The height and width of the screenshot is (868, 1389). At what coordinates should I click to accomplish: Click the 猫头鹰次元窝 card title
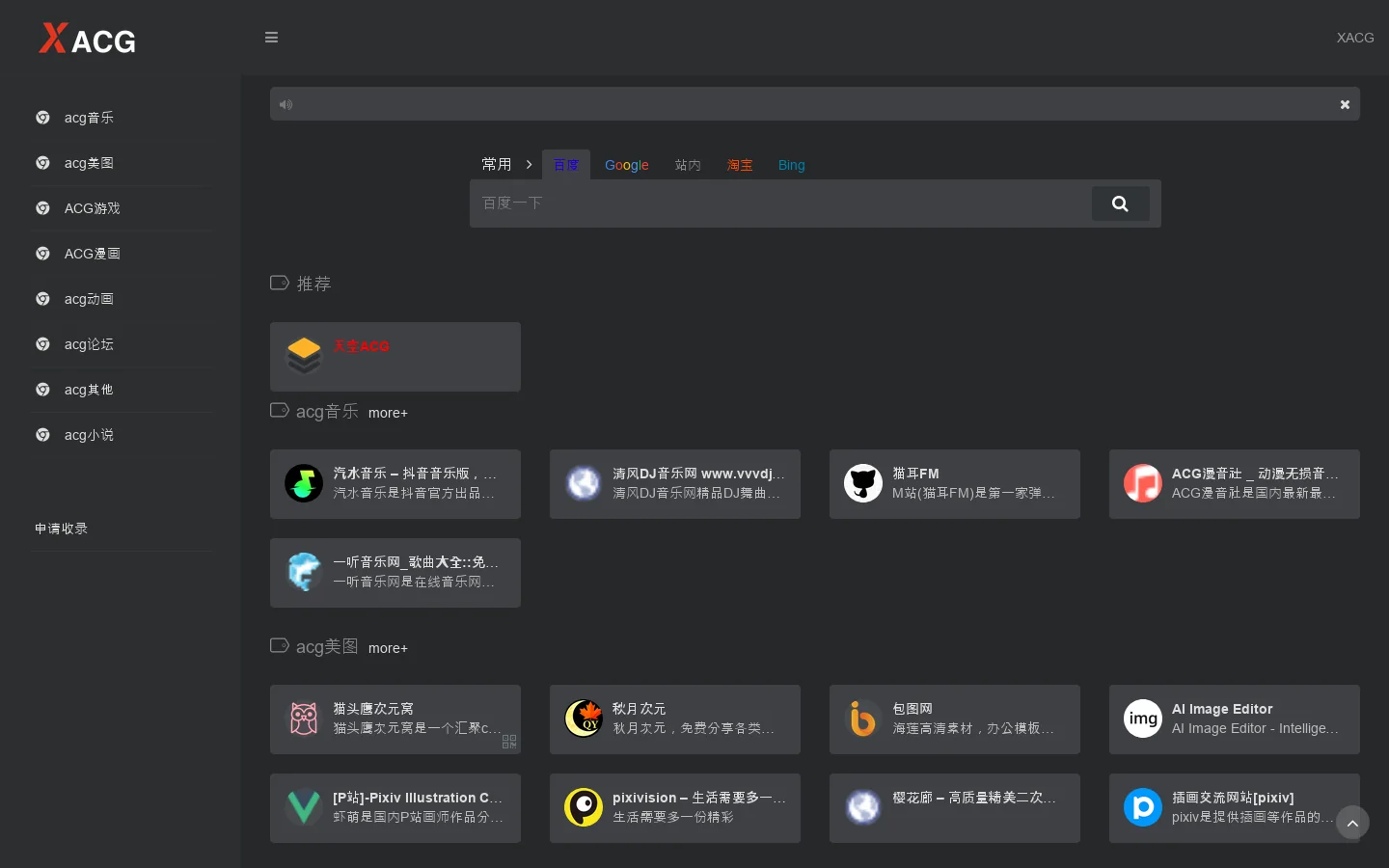click(x=373, y=709)
